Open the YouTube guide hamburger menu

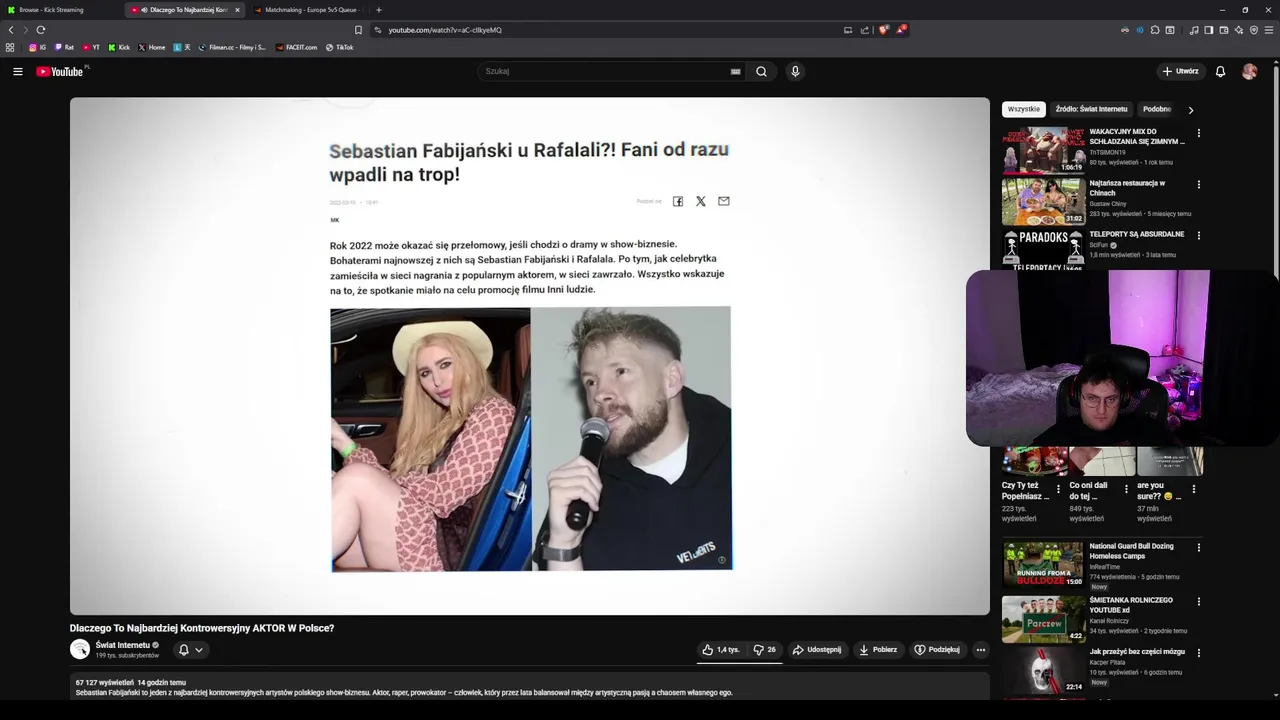[x=17, y=71]
